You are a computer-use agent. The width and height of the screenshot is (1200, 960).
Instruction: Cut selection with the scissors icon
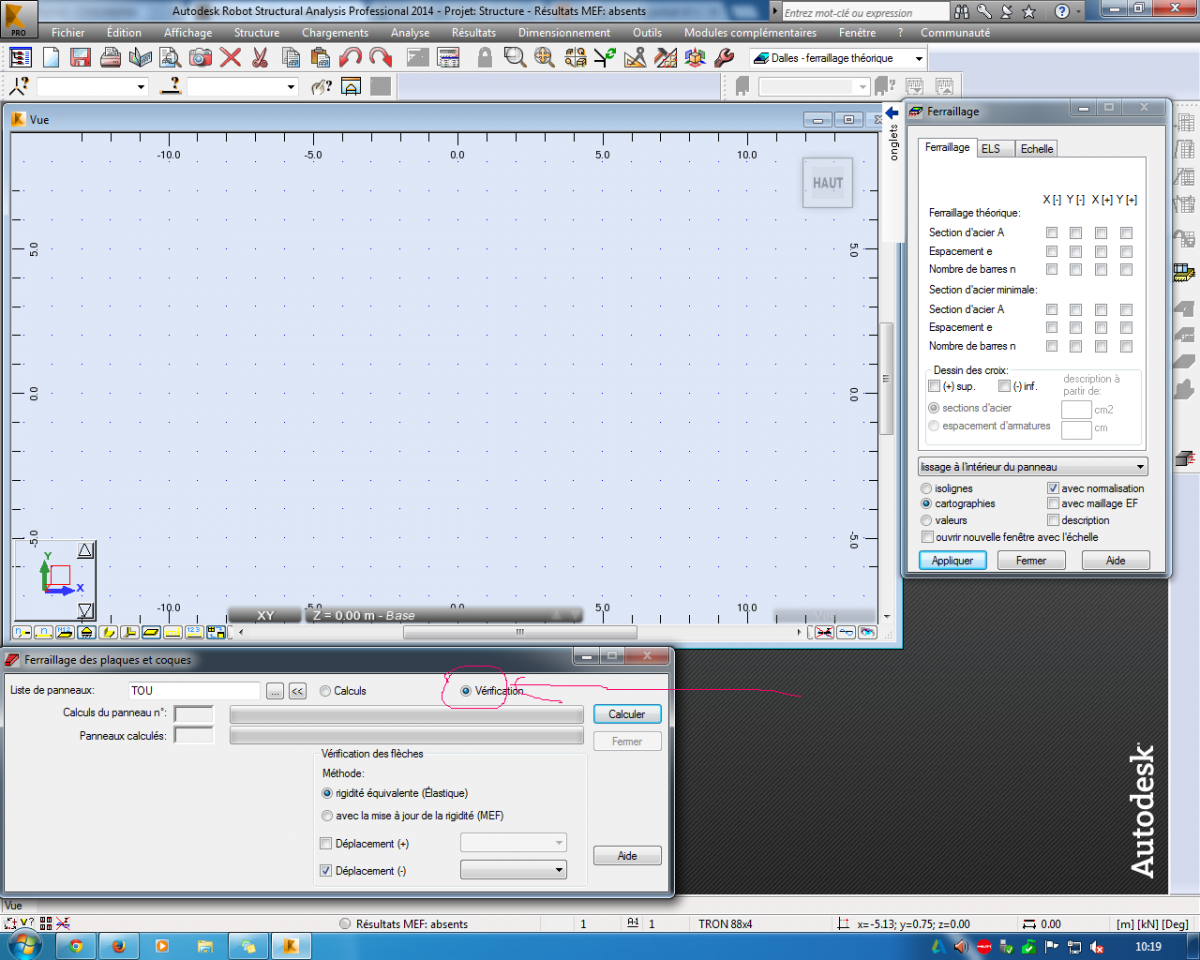[x=260, y=57]
